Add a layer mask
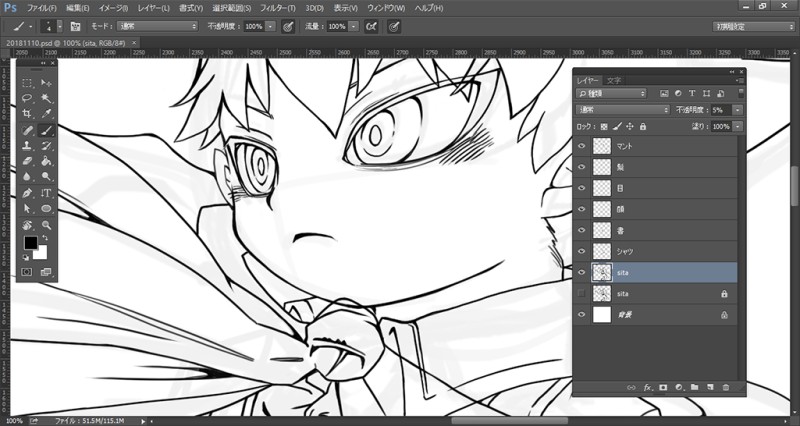Screen dimensions: 800x426 click(663, 388)
